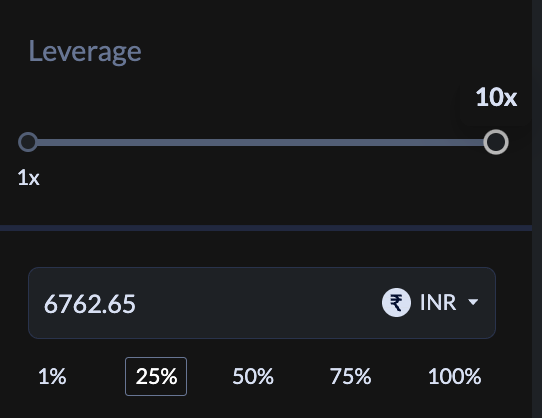Choose the 75% amount preset
542x418 pixels.
[350, 376]
